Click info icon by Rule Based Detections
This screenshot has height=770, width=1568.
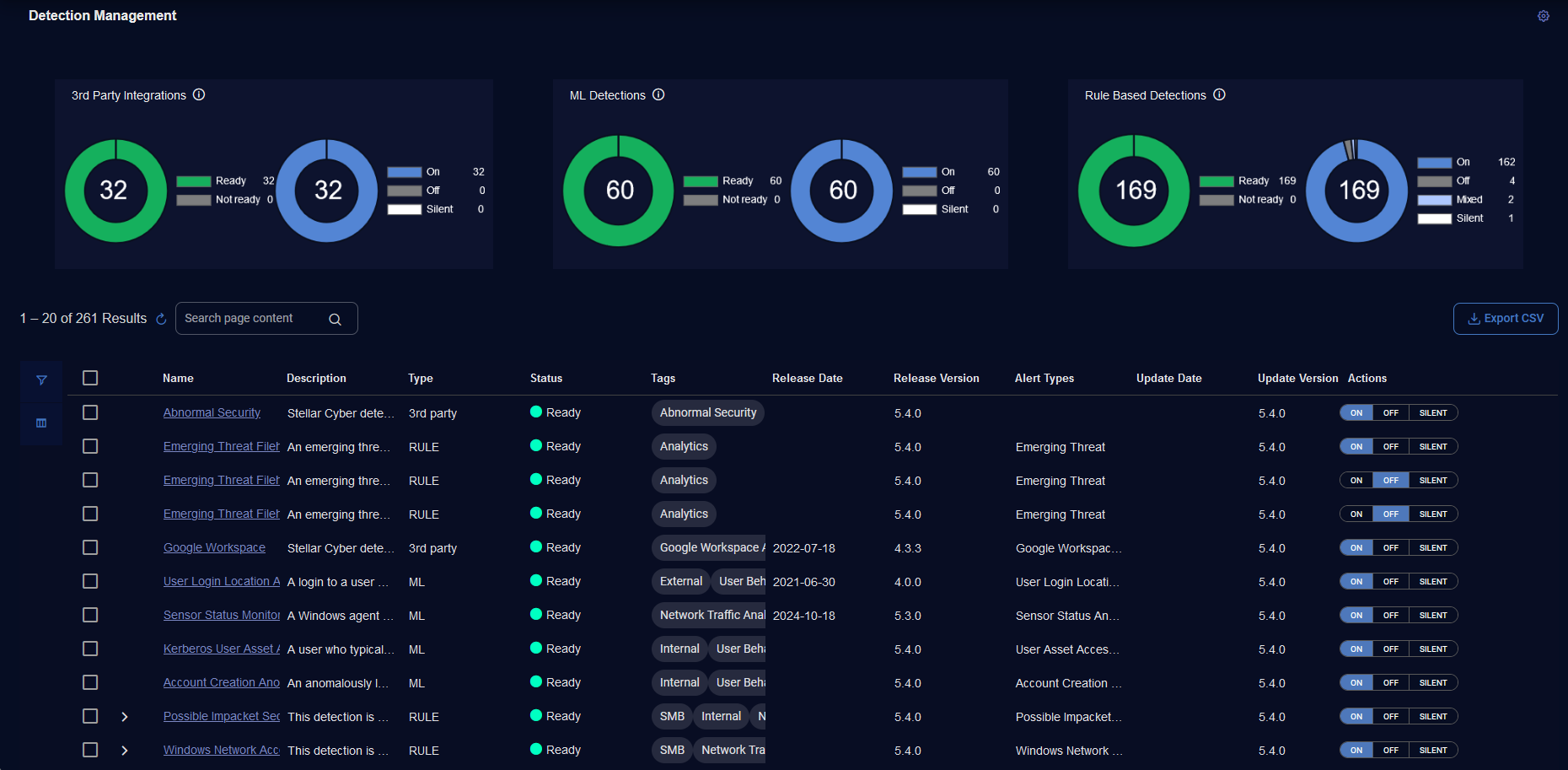(1219, 94)
